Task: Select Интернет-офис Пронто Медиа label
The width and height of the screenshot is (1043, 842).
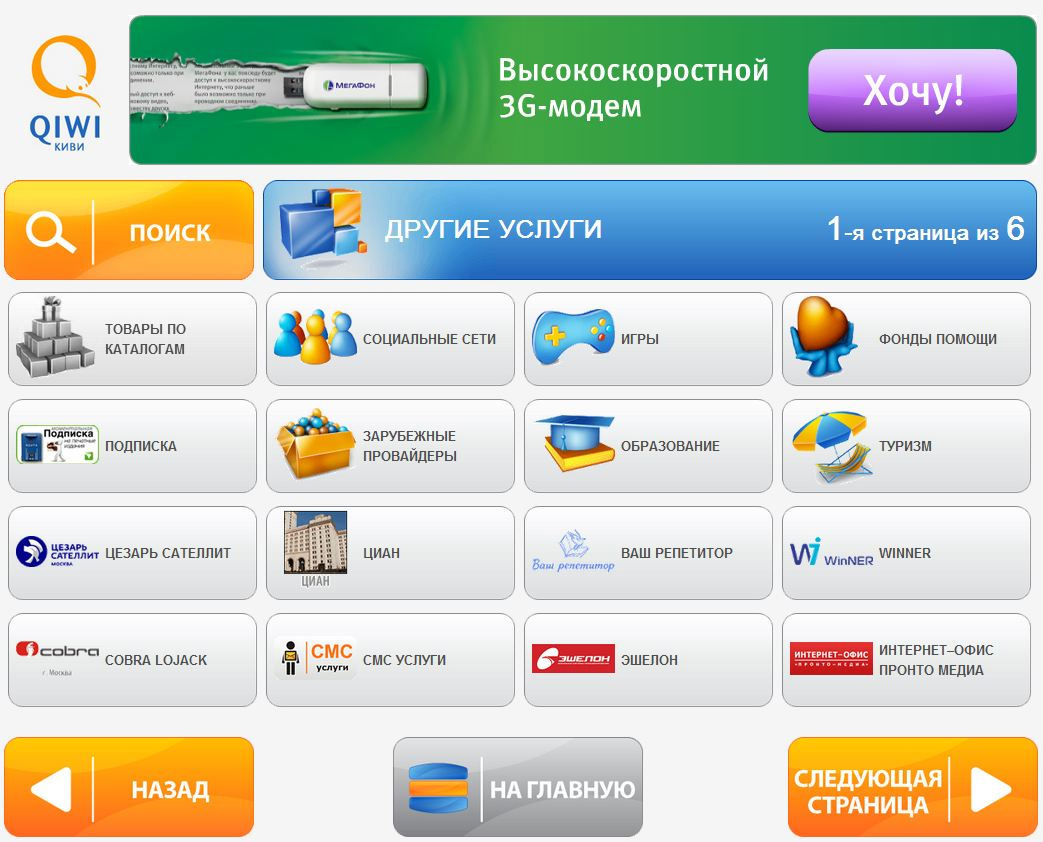Action: pyautogui.click(x=936, y=660)
